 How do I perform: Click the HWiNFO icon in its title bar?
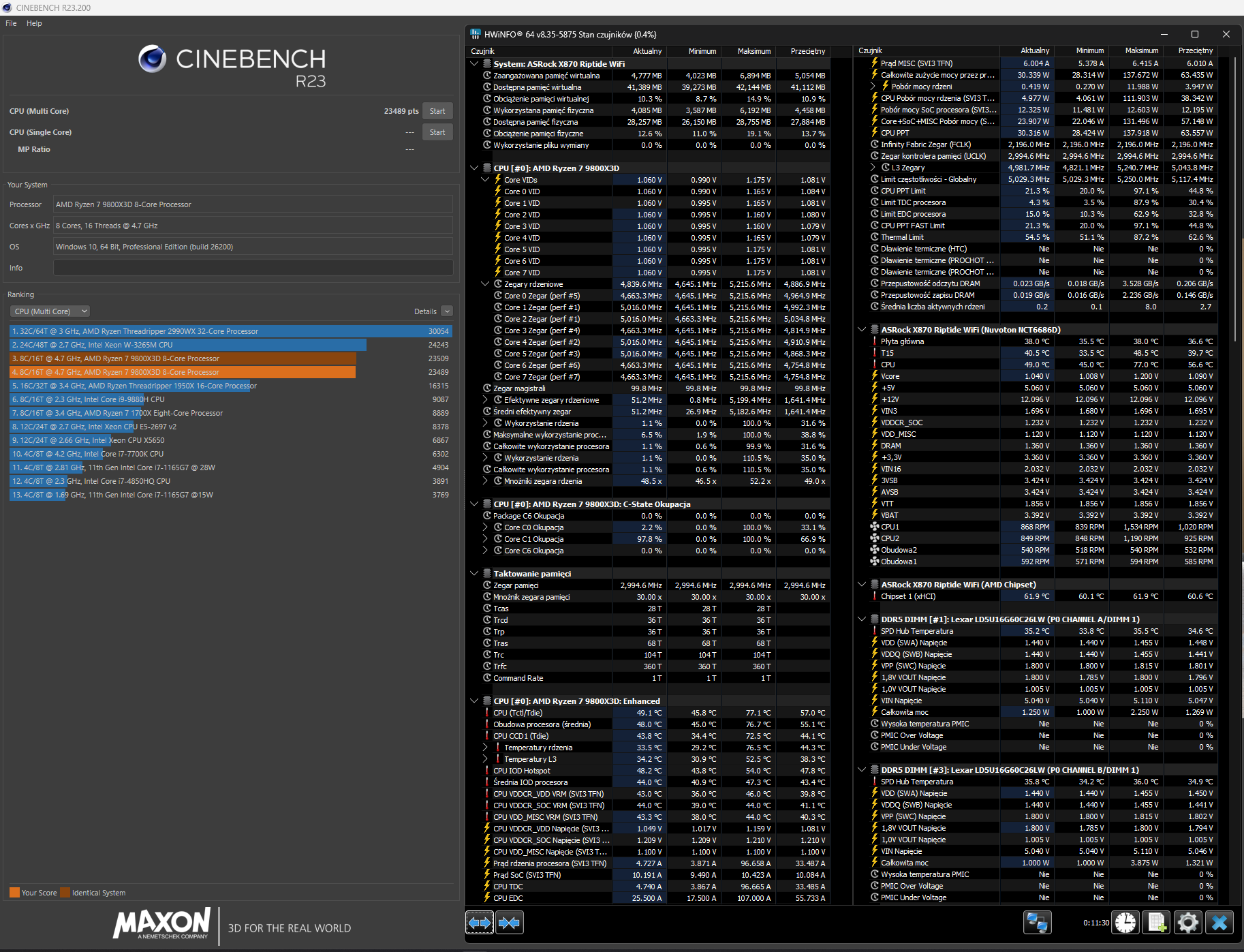pos(476,34)
